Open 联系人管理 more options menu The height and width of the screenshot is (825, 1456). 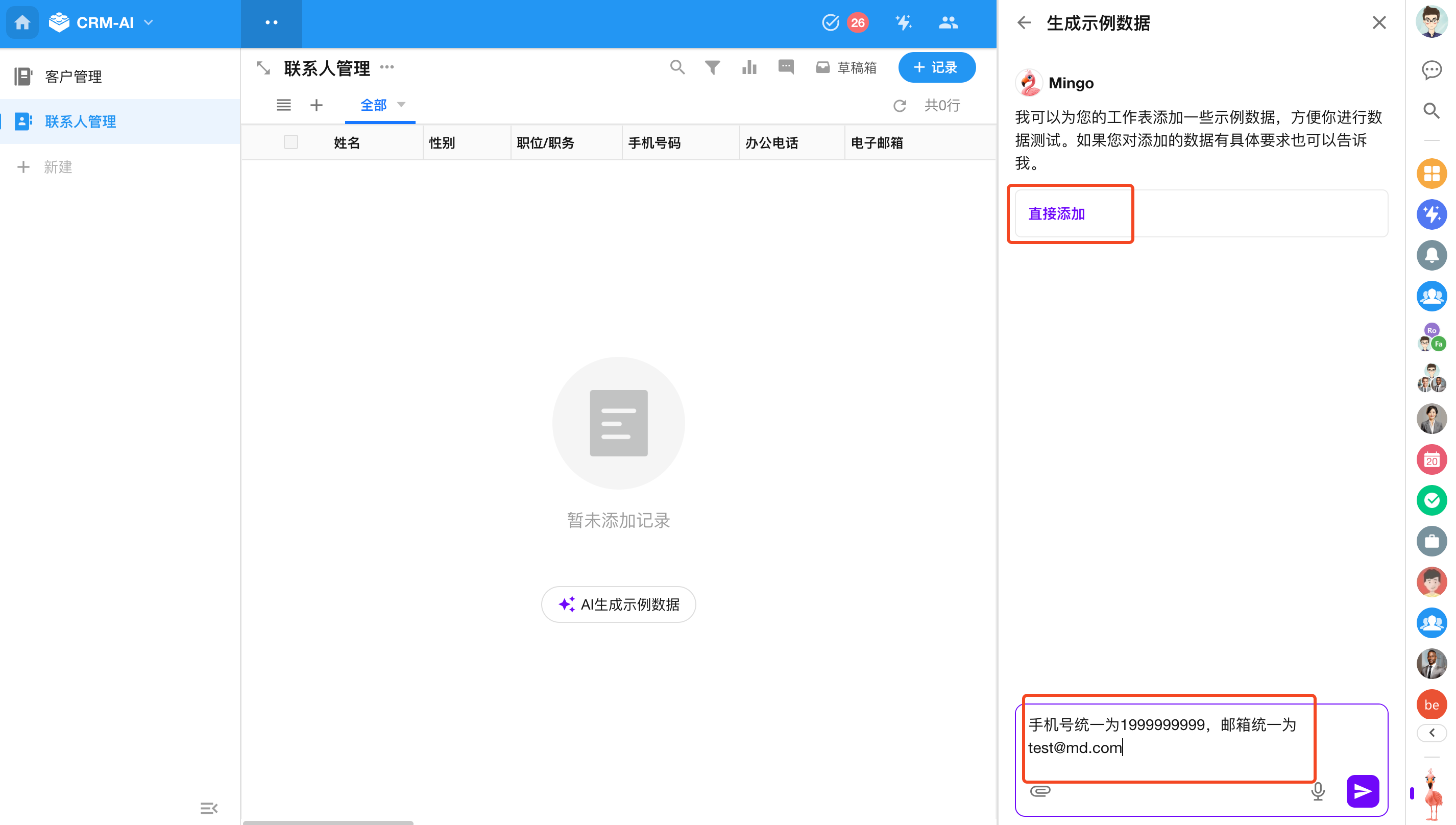click(387, 67)
